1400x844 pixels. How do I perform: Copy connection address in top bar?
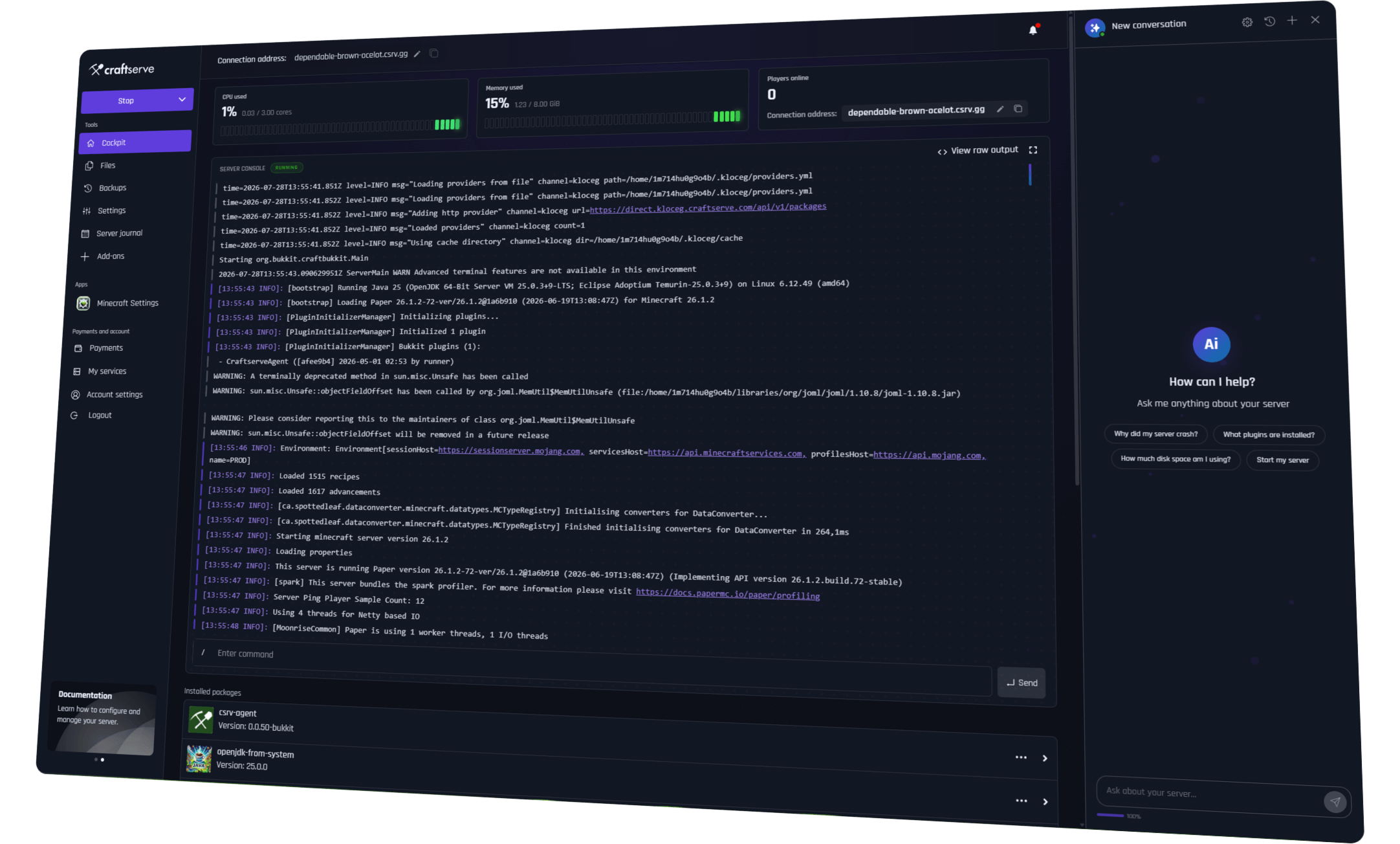(434, 53)
